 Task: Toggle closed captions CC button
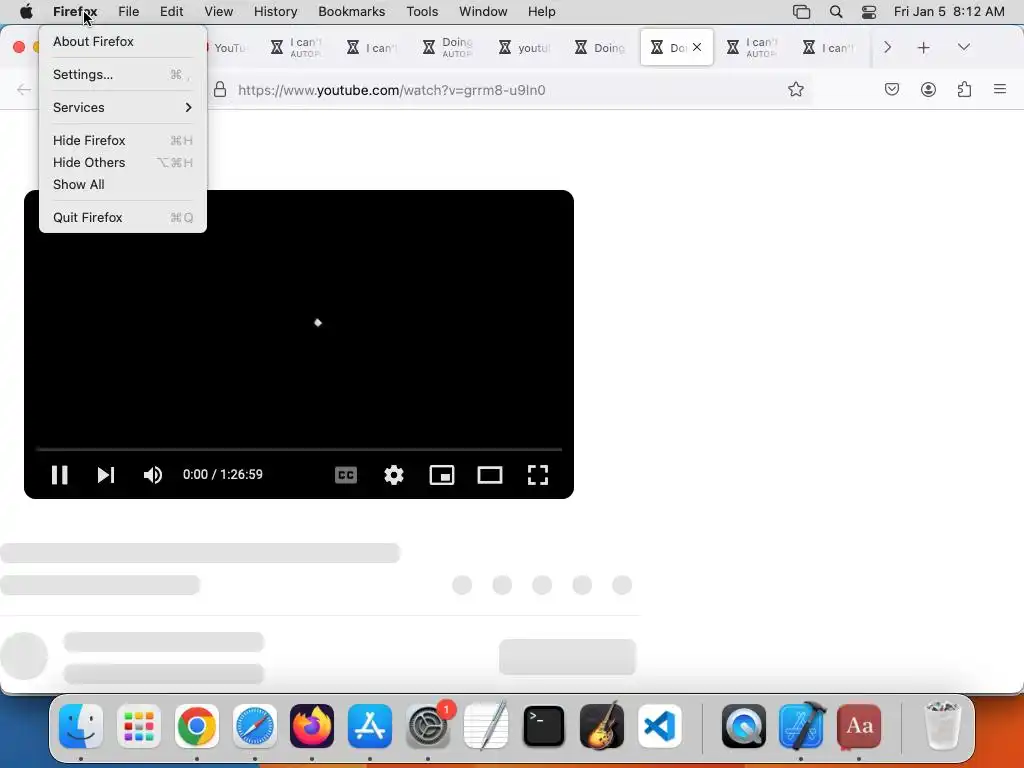point(345,475)
